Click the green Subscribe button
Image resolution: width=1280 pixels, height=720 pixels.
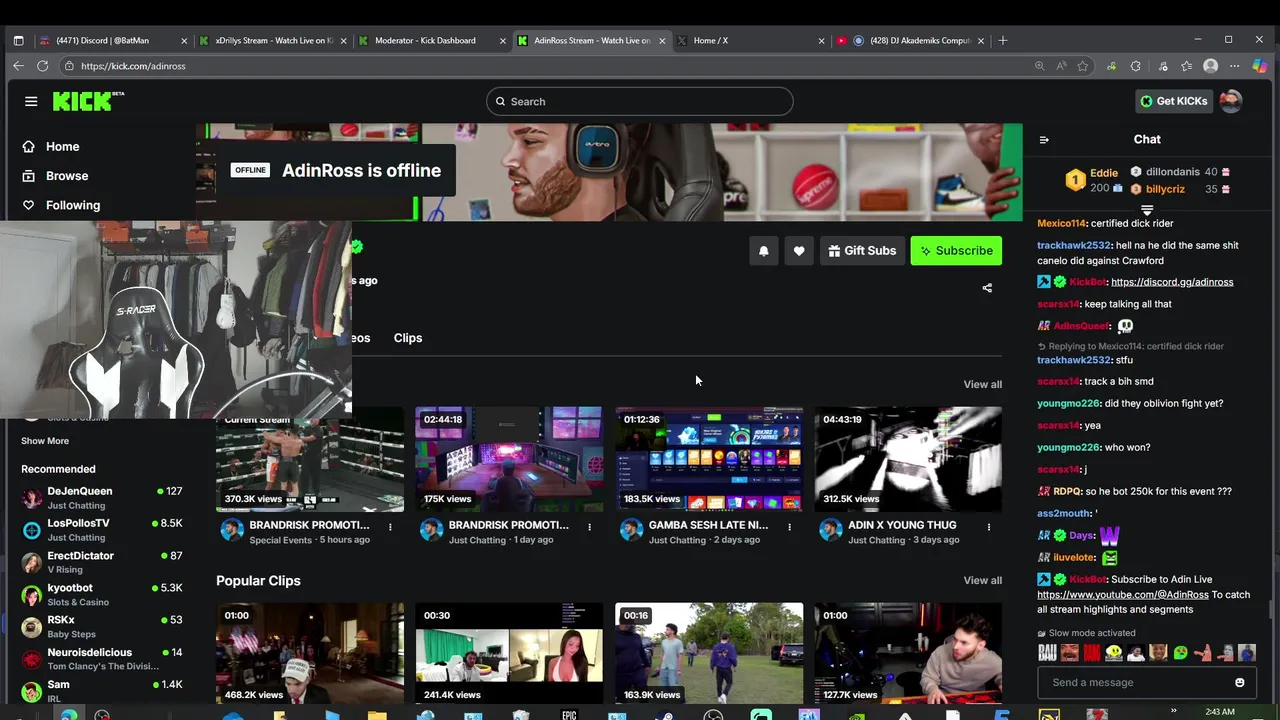point(956,251)
